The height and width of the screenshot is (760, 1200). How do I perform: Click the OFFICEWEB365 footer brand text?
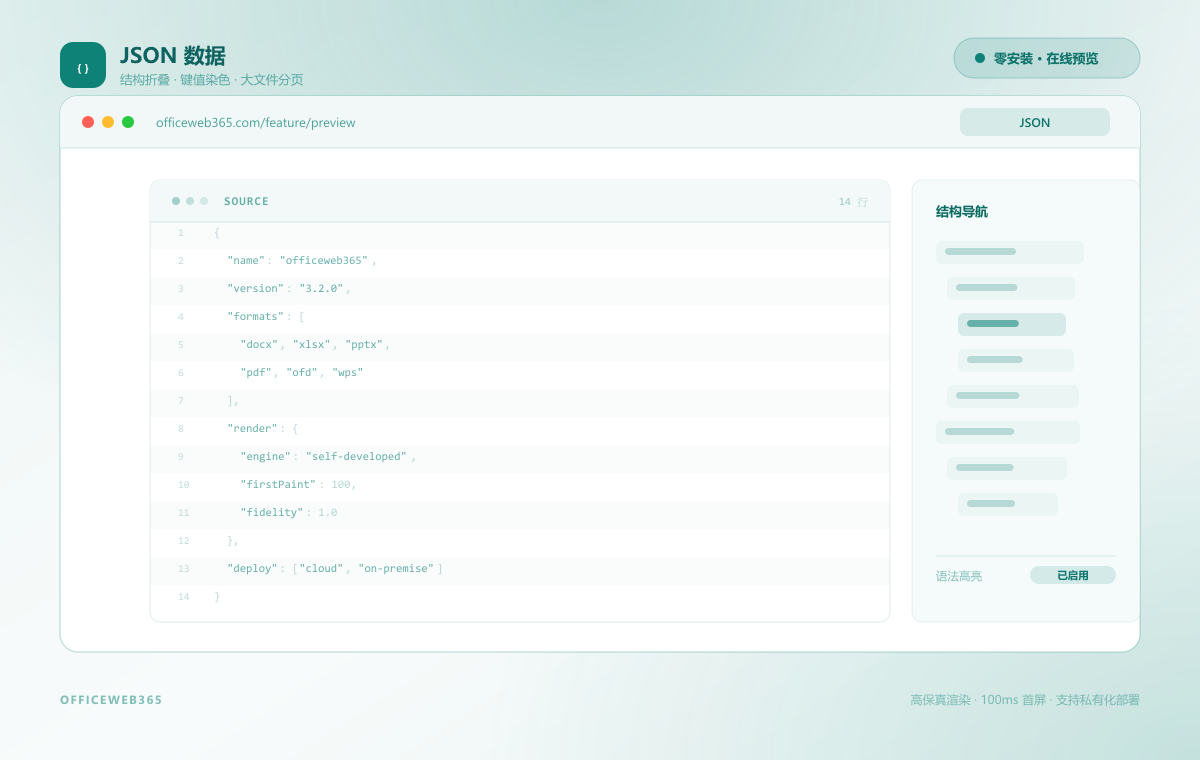point(111,700)
